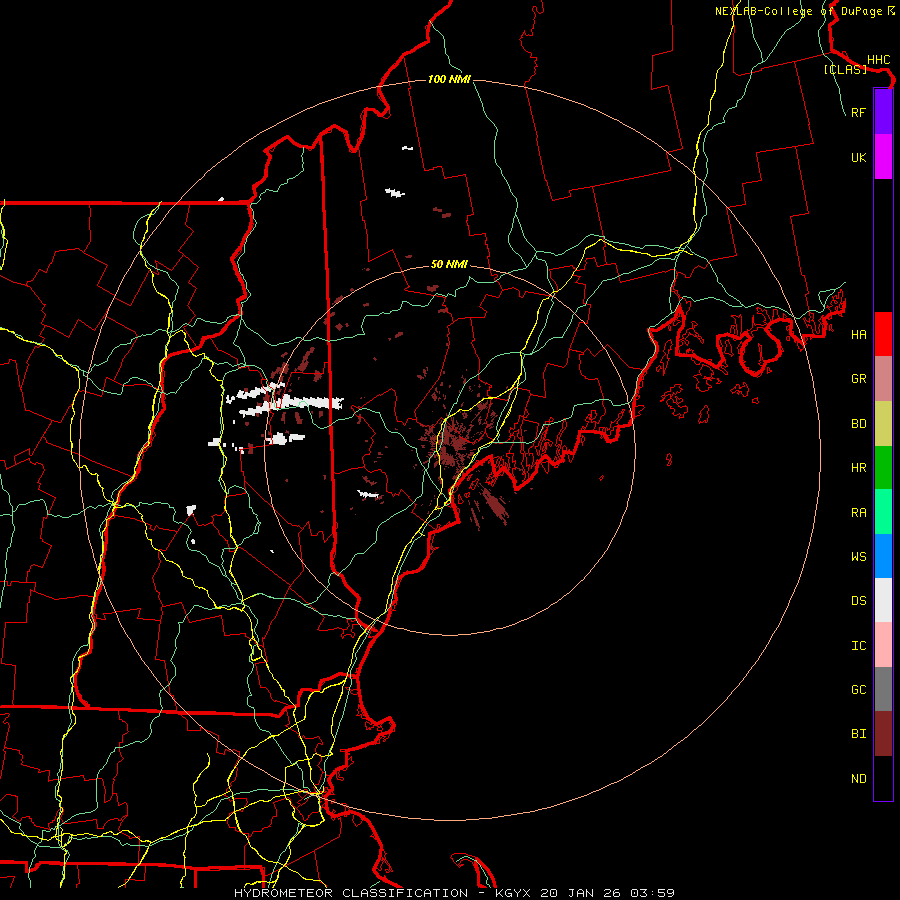Click the 'HHC' product label
Image resolution: width=900 pixels, height=900 pixels.
(x=878, y=60)
